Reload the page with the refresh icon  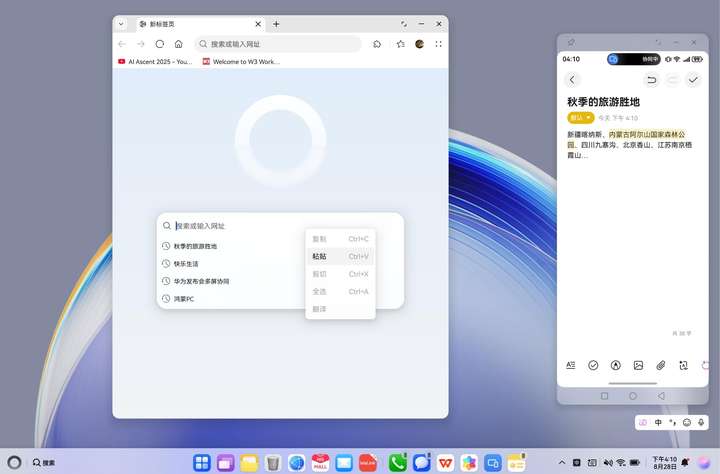[159, 44]
